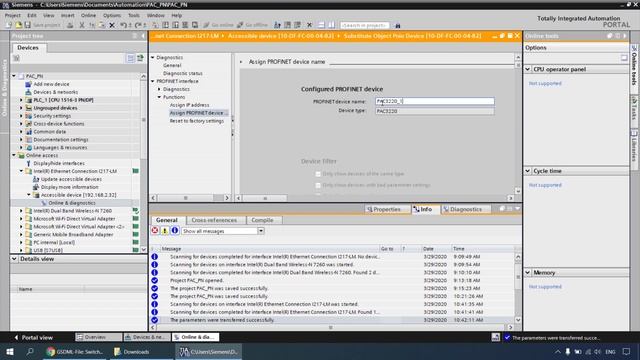Expand Intel Dual Band Wireless-N 7260 node
640x360 pixels.
click(x=21, y=211)
